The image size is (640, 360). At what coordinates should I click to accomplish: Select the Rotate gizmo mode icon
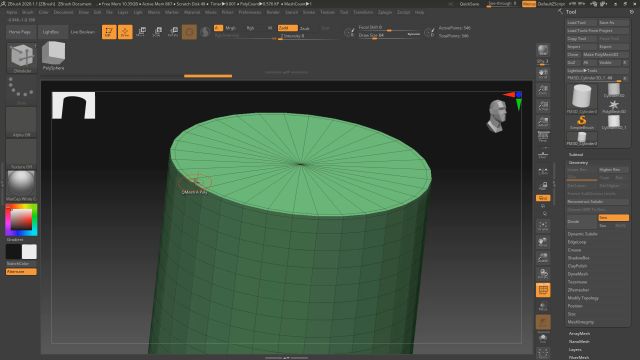(x=173, y=32)
